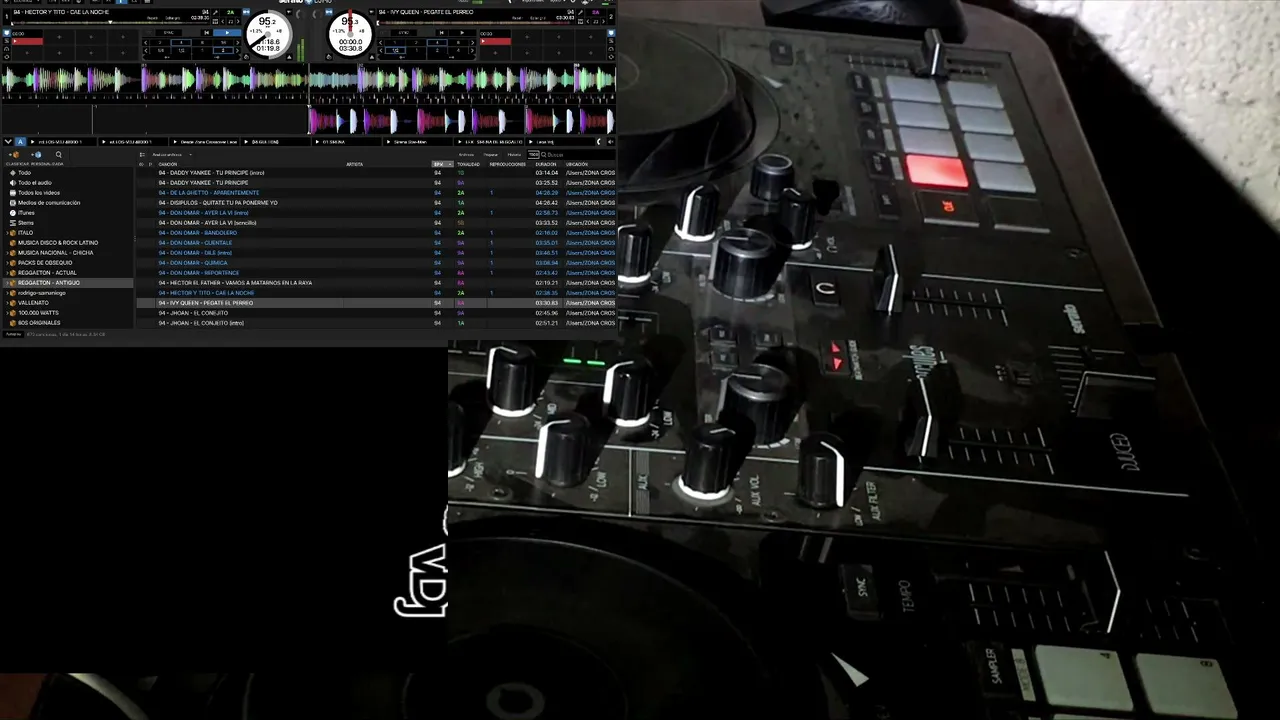Select track DON OMAR - CUENTALE
The width and height of the screenshot is (1280, 720).
pyautogui.click(x=376, y=243)
